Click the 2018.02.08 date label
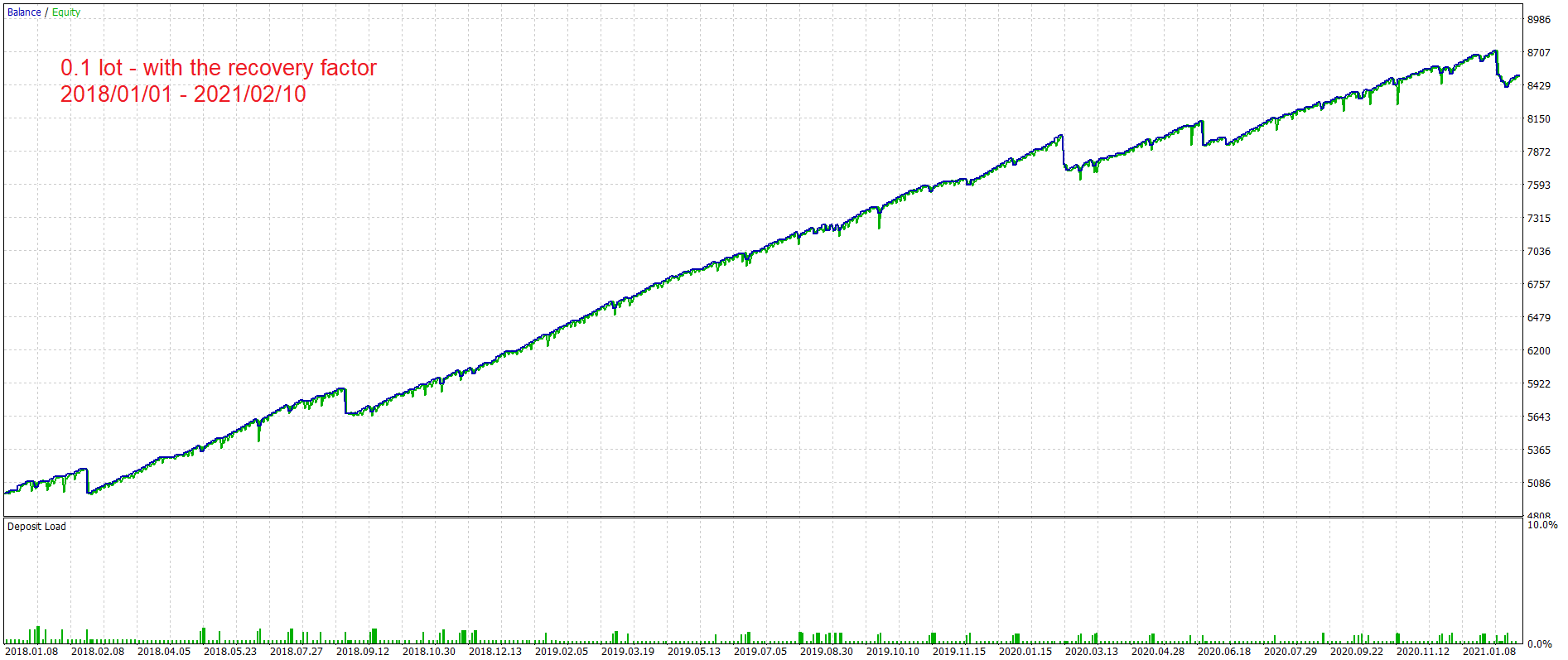Image resolution: width=1568 pixels, height=660 pixels. (98, 652)
